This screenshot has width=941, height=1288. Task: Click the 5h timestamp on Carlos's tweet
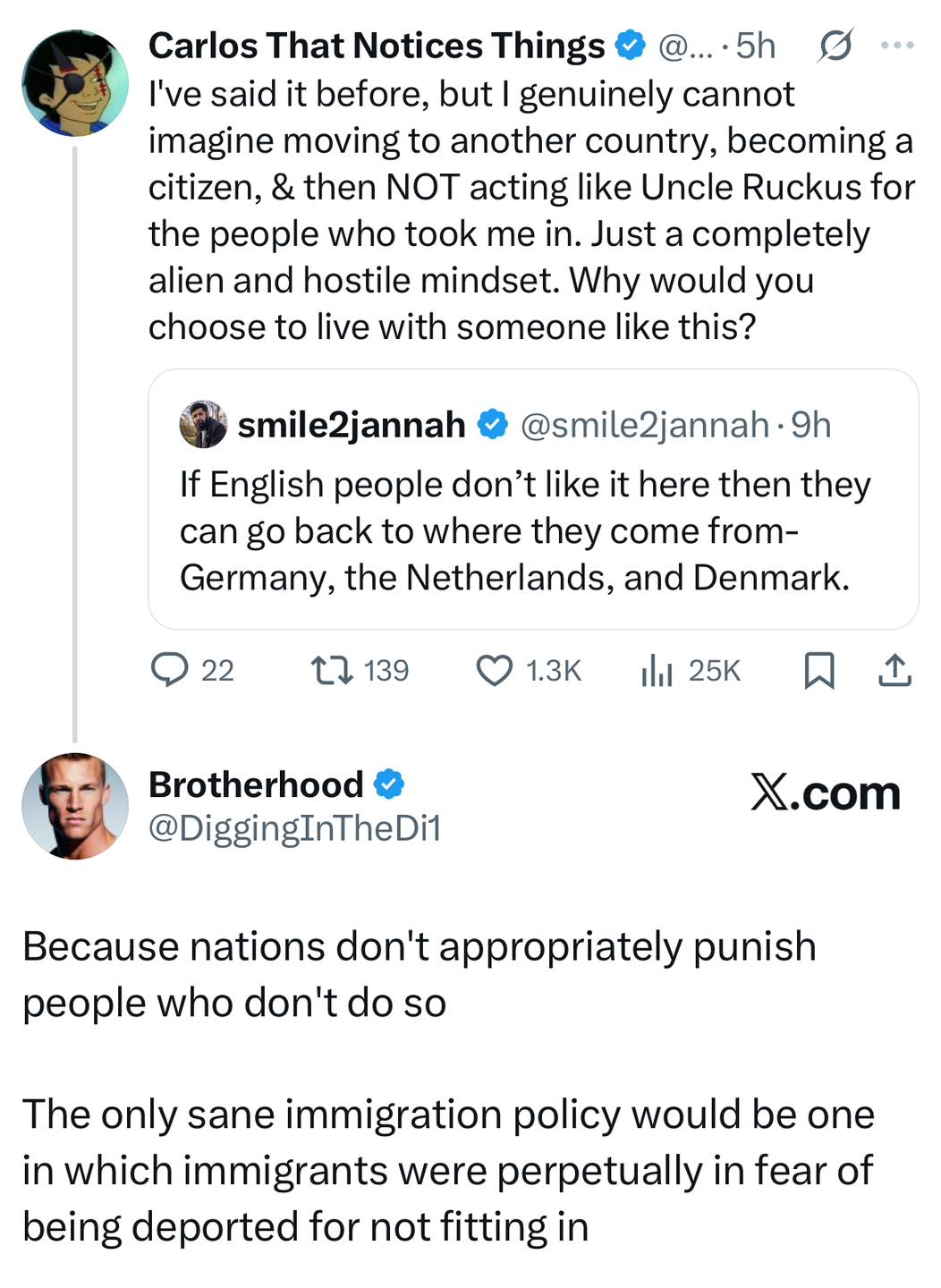coord(756,46)
